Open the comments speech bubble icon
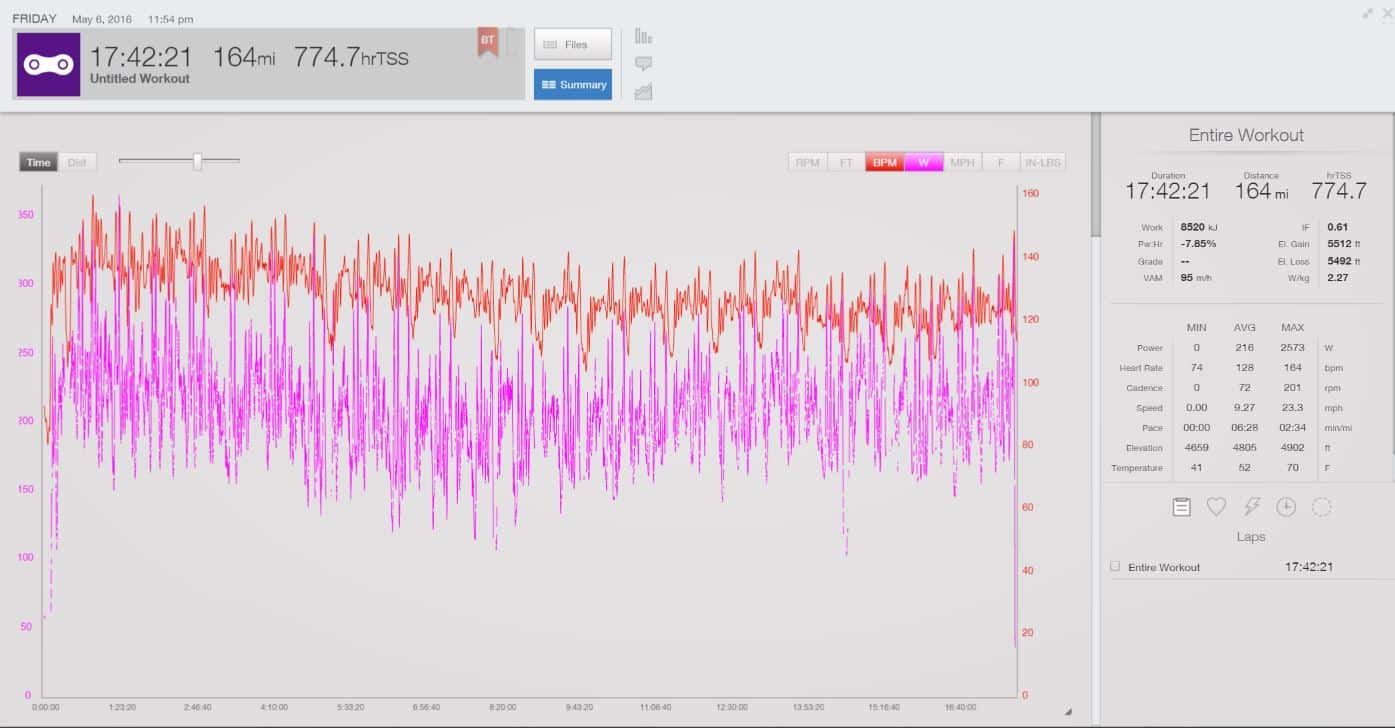This screenshot has width=1395, height=728. pyautogui.click(x=644, y=64)
